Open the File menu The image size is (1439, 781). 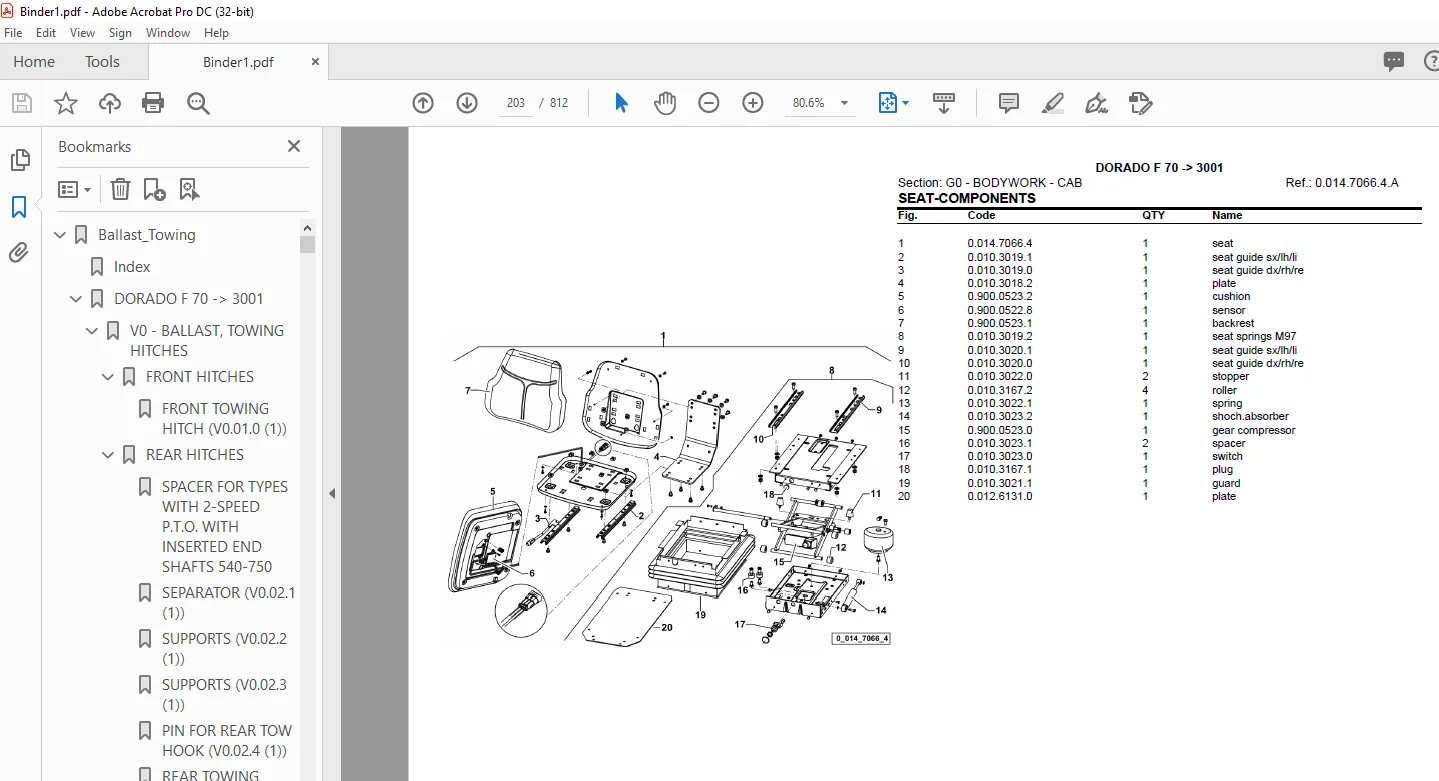tap(13, 33)
